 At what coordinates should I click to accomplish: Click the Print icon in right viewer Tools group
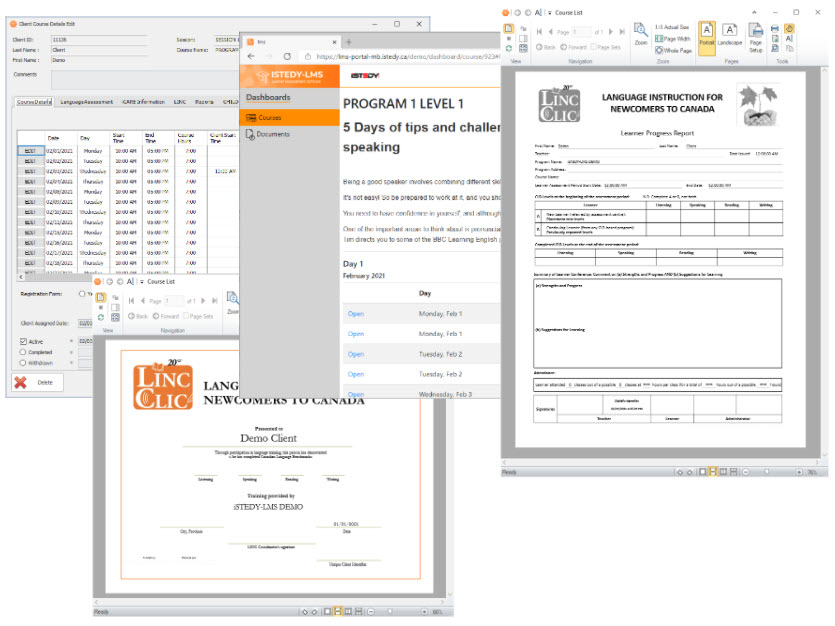[x=774, y=28]
